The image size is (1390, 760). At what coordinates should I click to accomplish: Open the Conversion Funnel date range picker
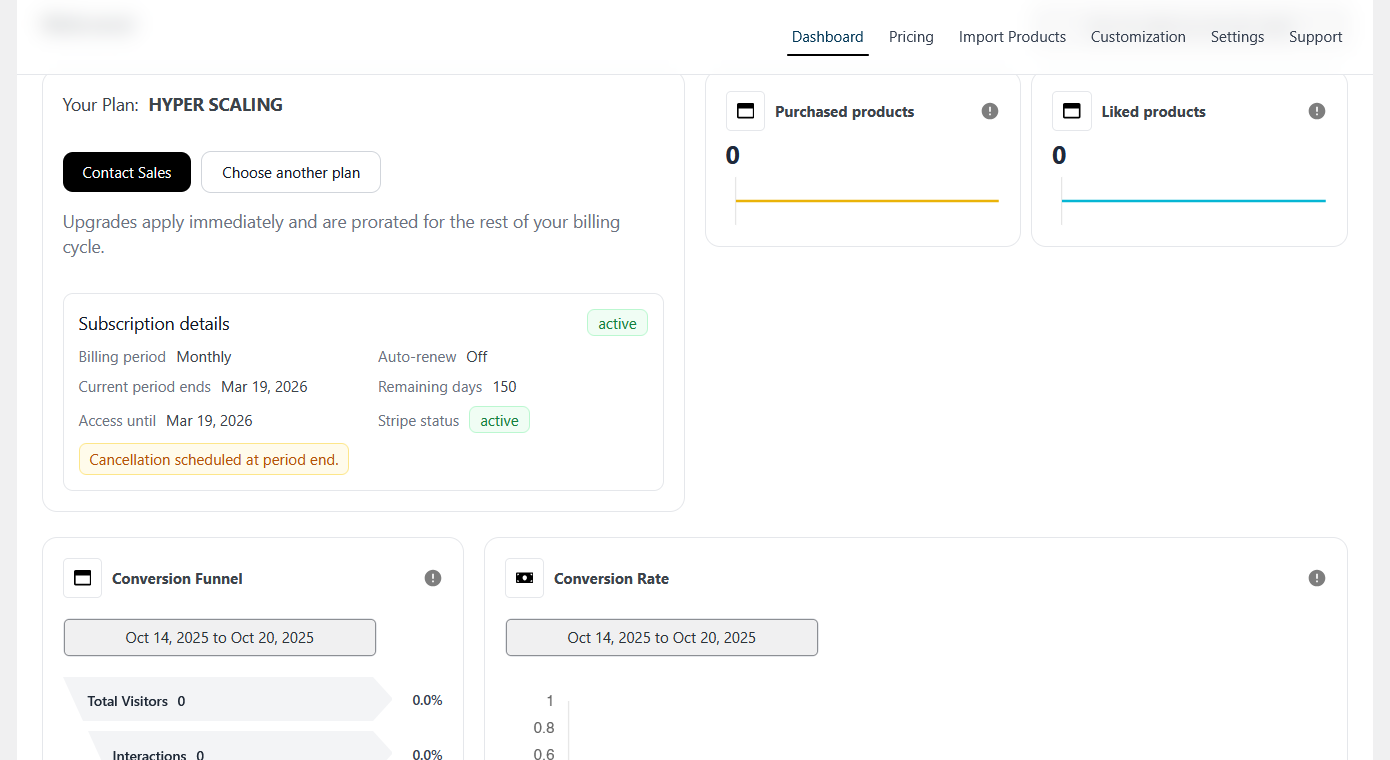pyautogui.click(x=220, y=638)
